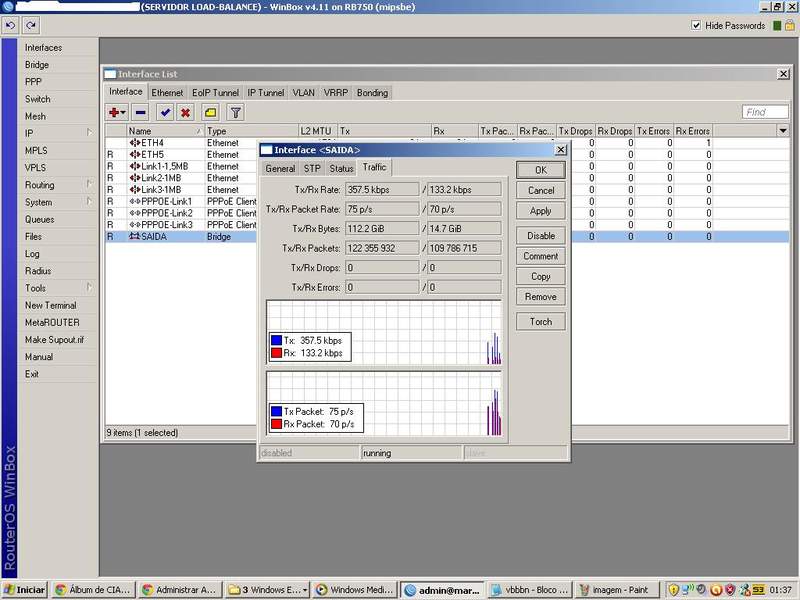This screenshot has width=800, height=600.
Task: Click the Redo arrow icon in WinBox toolbar
Action: [31, 25]
